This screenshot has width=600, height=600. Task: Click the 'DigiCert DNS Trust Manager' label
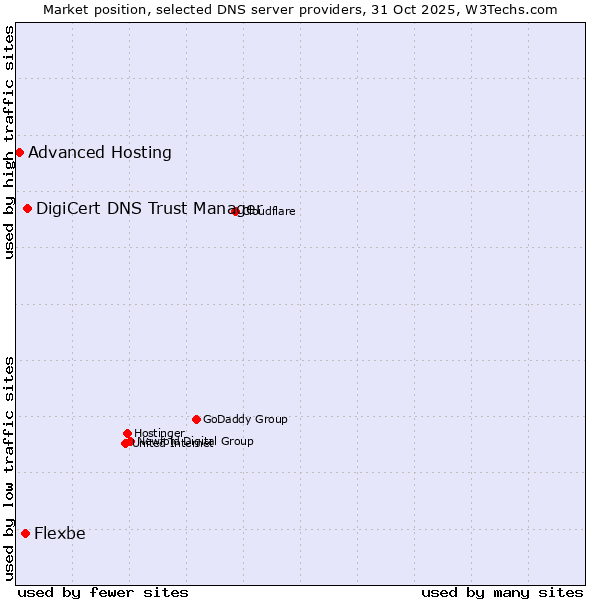pyautogui.click(x=148, y=208)
